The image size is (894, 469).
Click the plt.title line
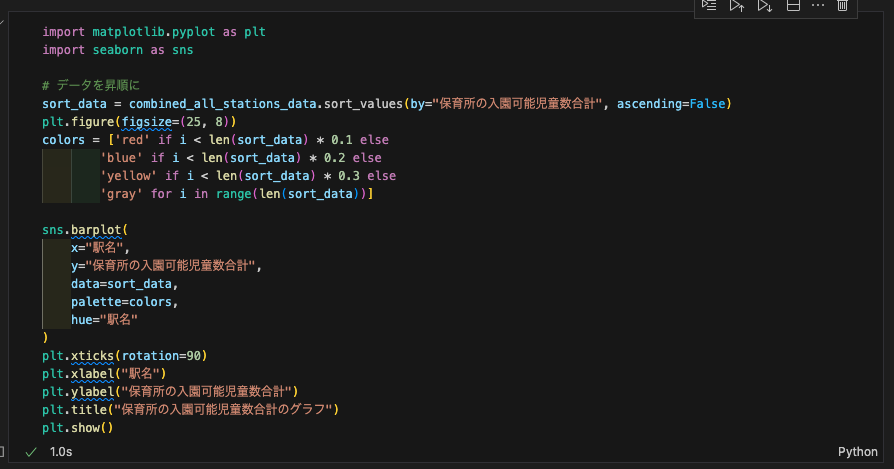click(x=190, y=410)
